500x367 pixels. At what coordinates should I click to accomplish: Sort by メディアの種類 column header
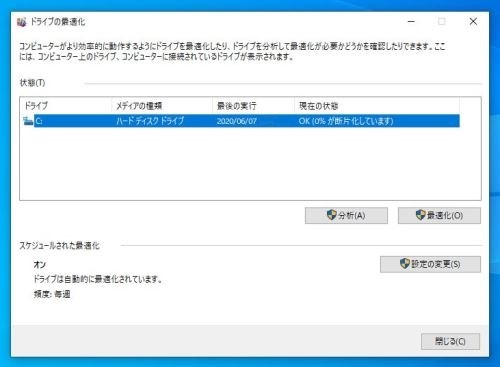(162, 106)
